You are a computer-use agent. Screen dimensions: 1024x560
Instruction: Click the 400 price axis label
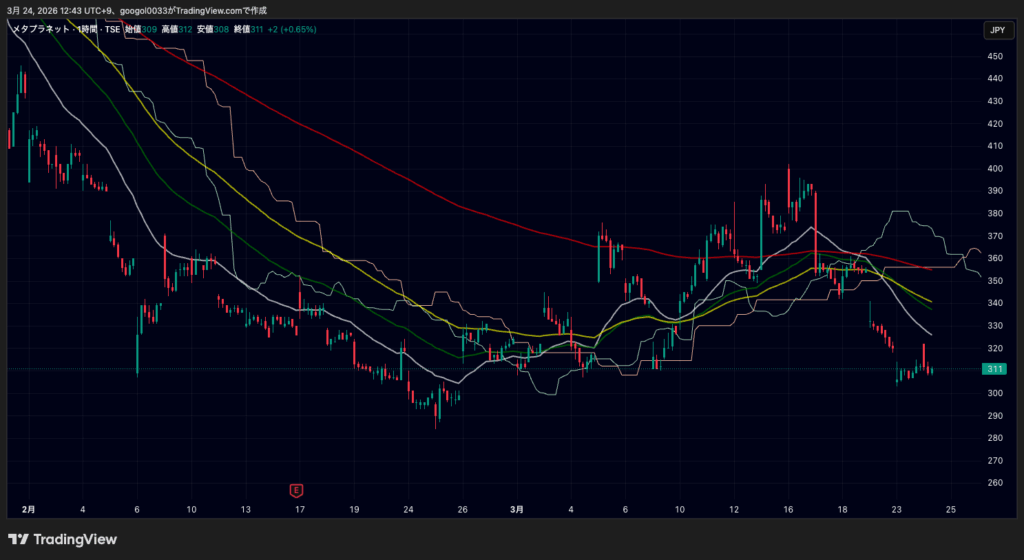click(995, 169)
